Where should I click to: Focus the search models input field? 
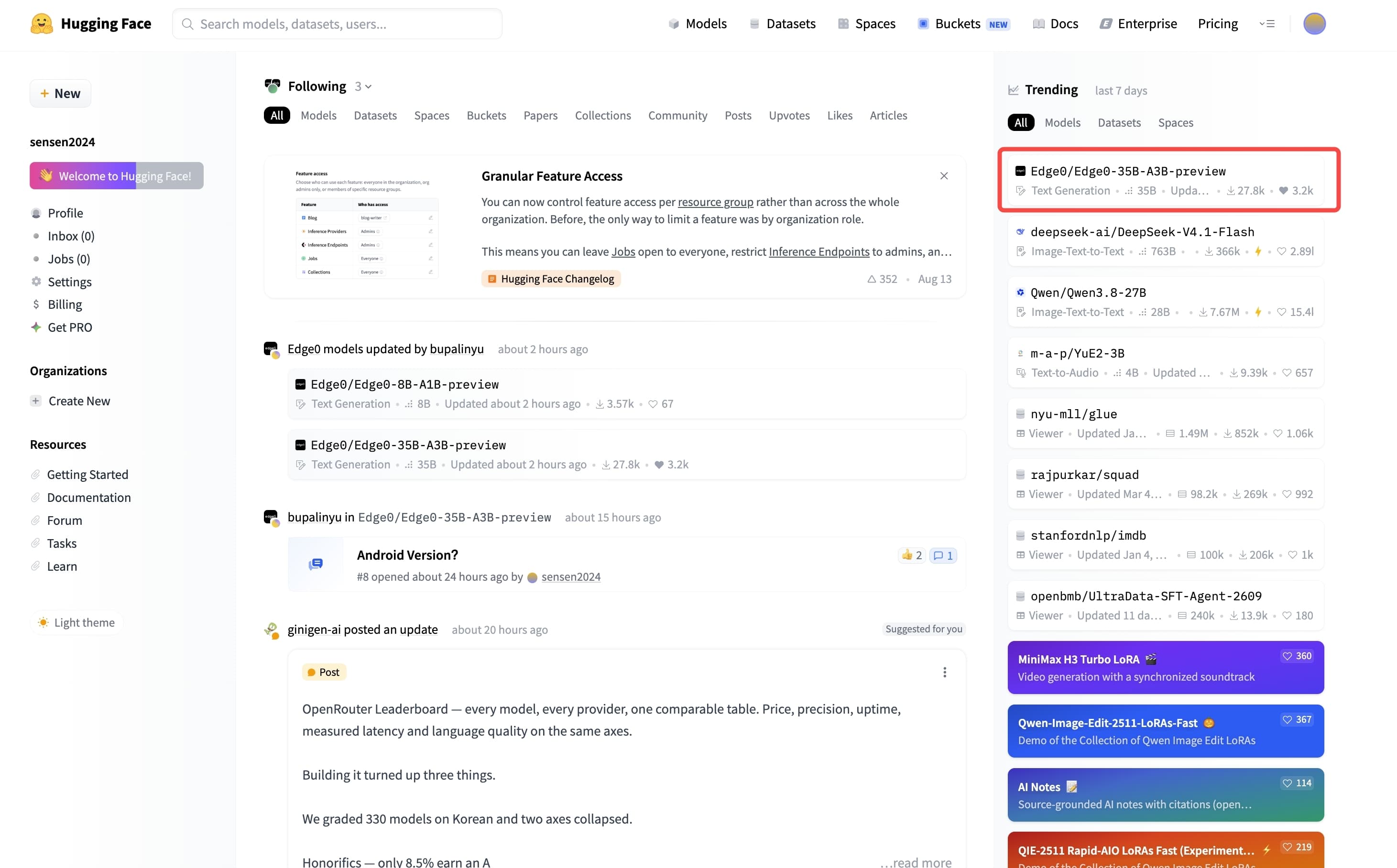point(337,23)
